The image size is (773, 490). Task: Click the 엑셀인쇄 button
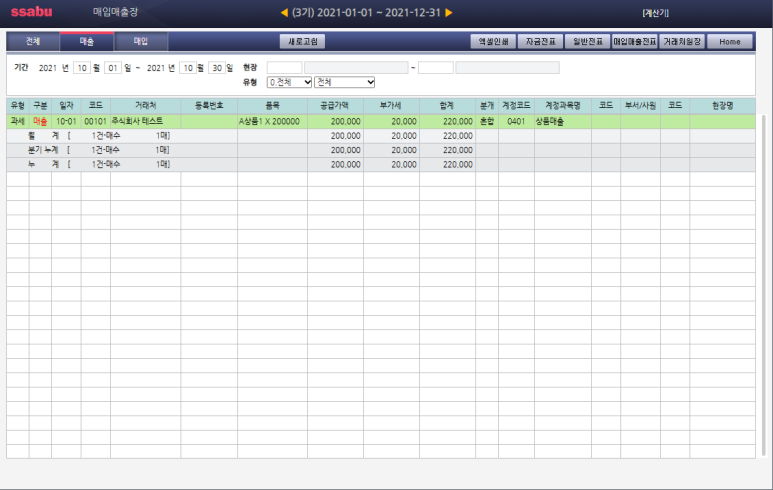click(493, 41)
